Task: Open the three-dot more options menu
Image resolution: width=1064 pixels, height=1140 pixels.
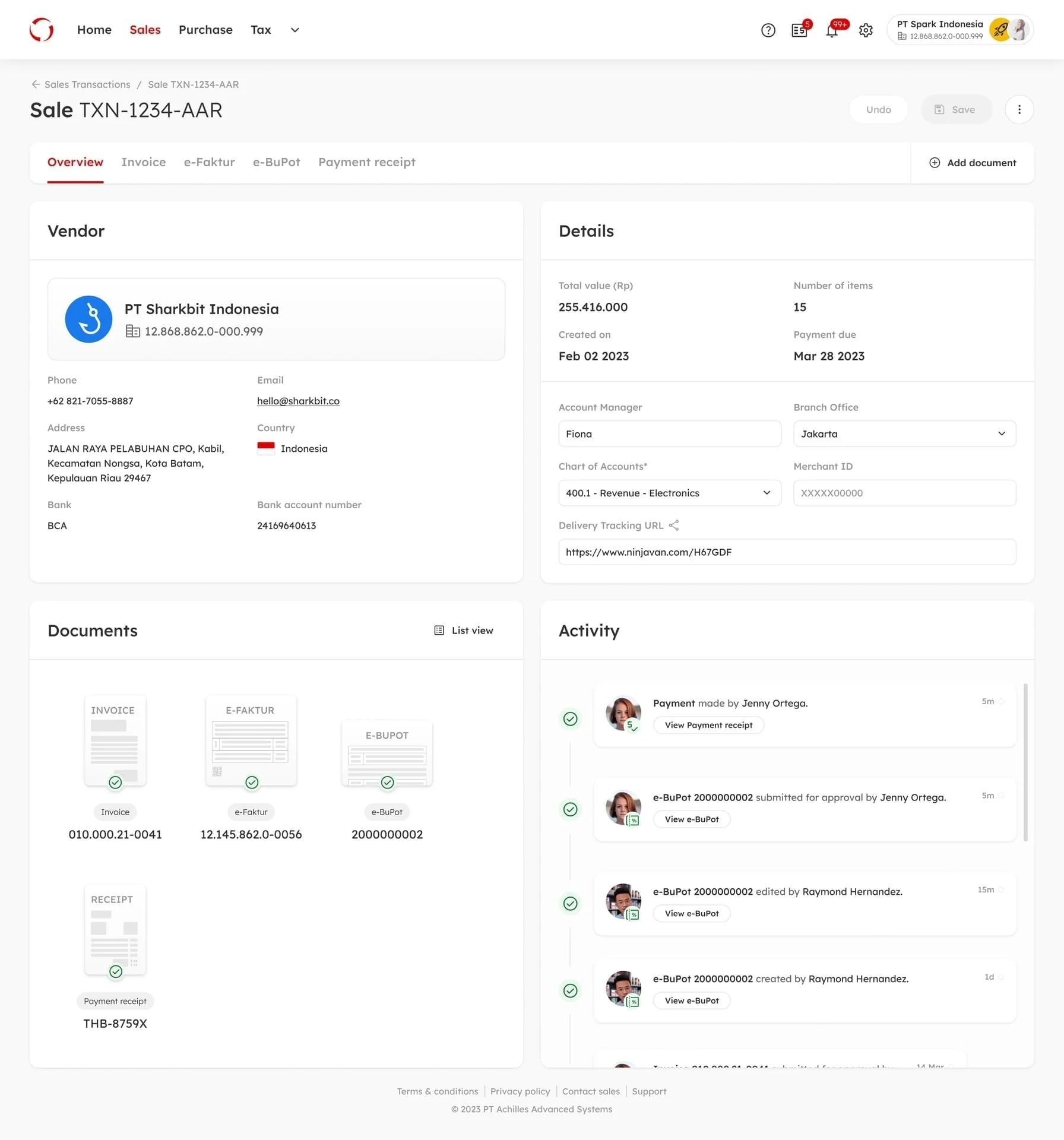Action: click(x=1019, y=109)
